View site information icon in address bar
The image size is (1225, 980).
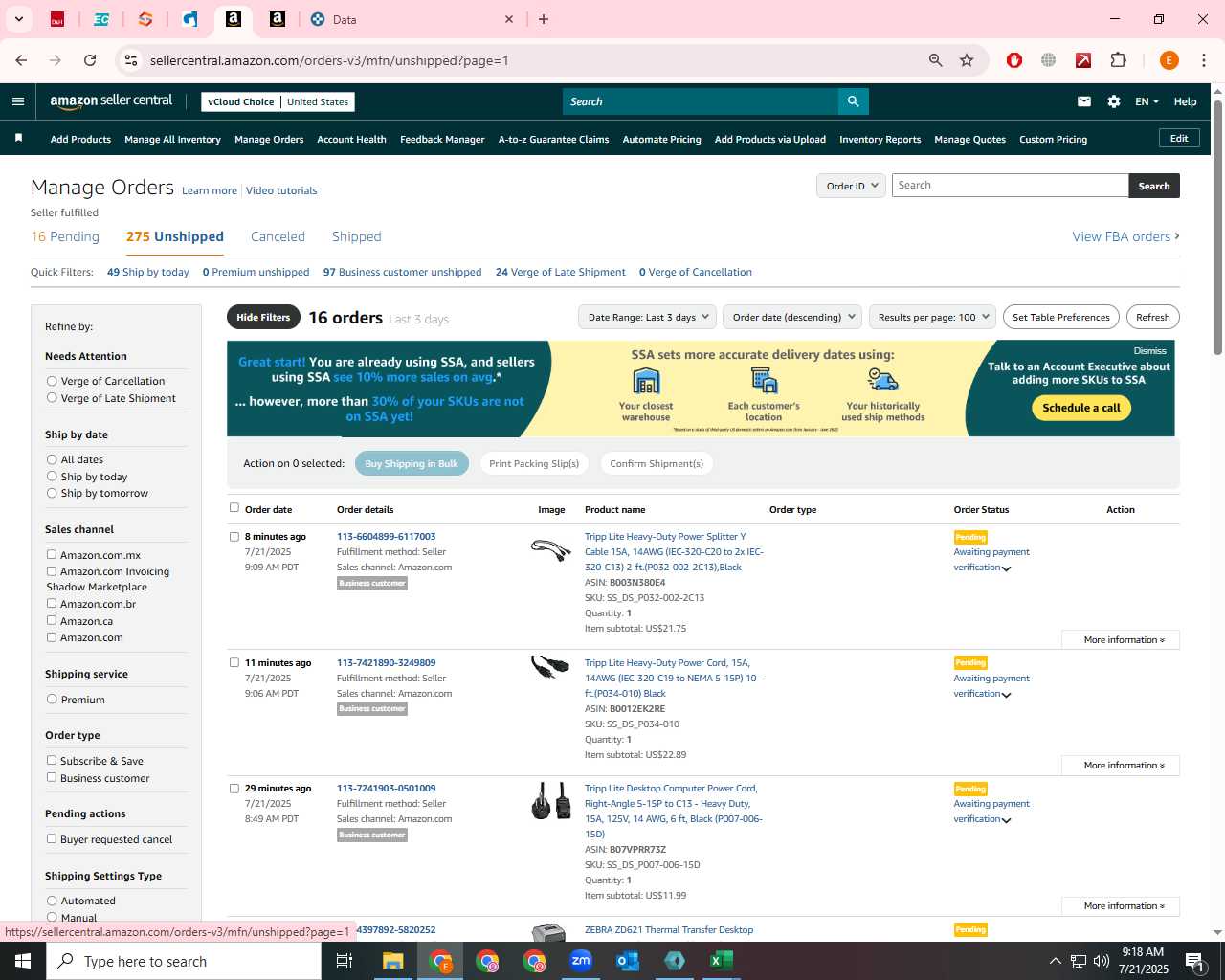coord(131,60)
